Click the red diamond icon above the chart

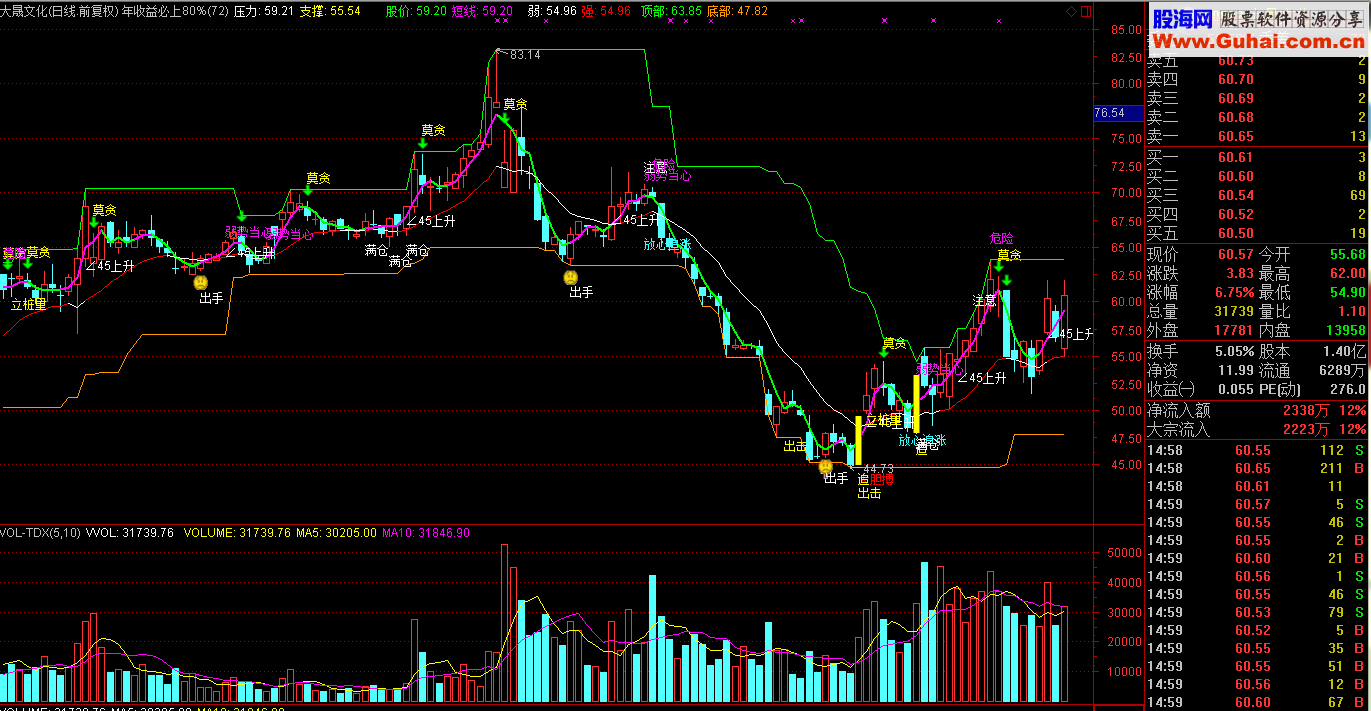pos(1073,11)
